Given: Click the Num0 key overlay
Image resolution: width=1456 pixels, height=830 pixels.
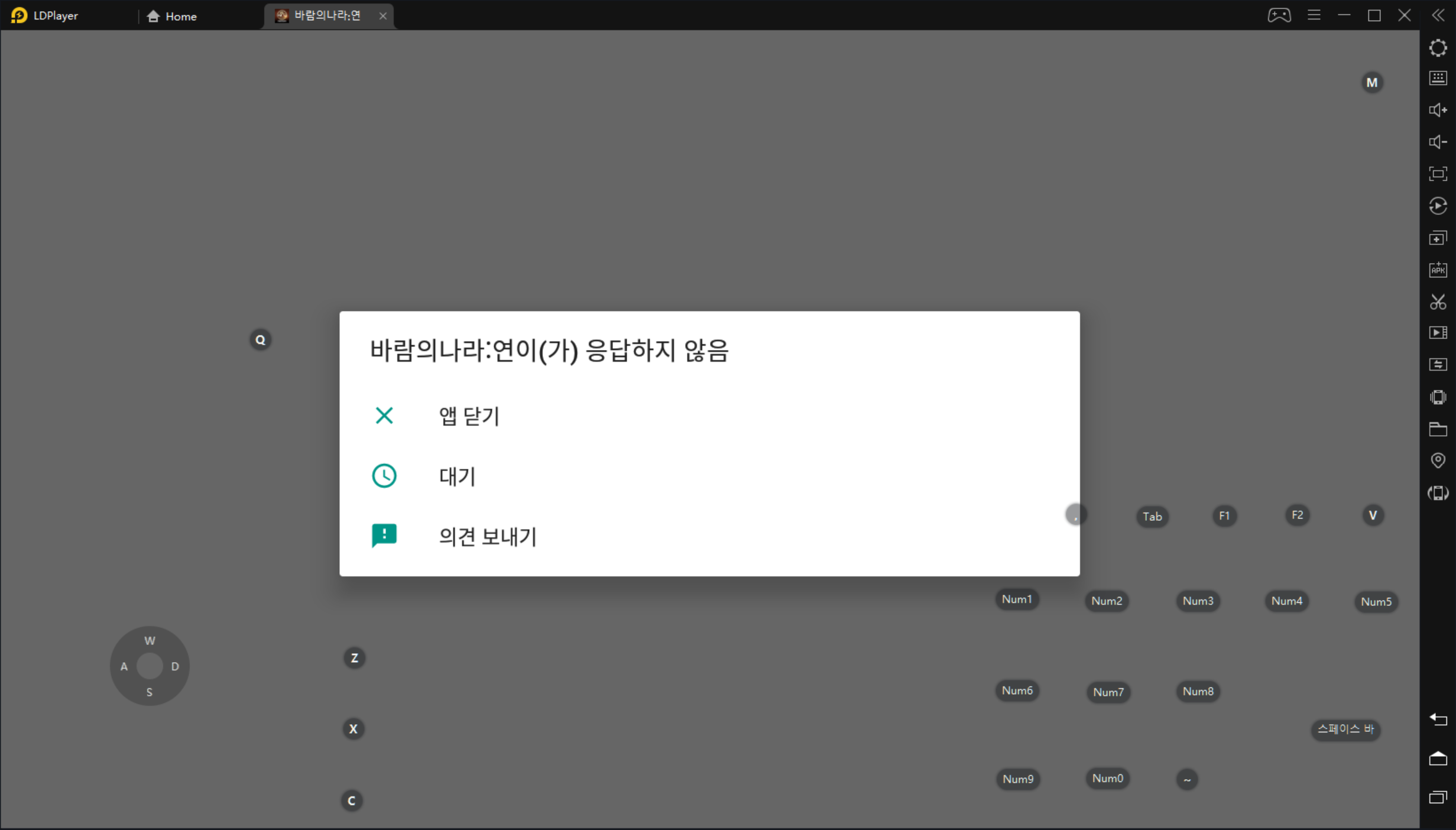Looking at the screenshot, I should 1108,779.
